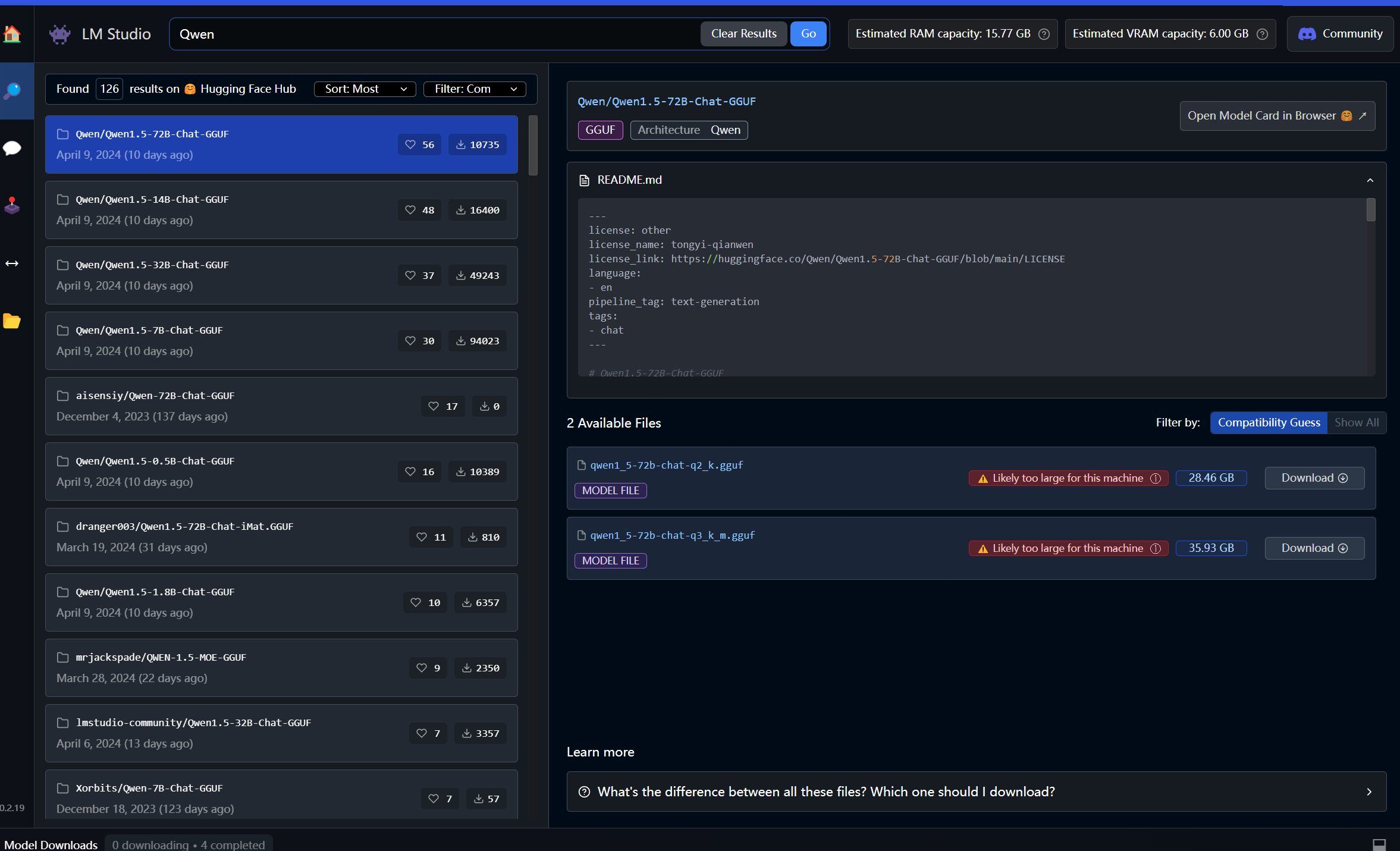
Task: Click info icon on q2_k too large warning
Action: [1156, 478]
